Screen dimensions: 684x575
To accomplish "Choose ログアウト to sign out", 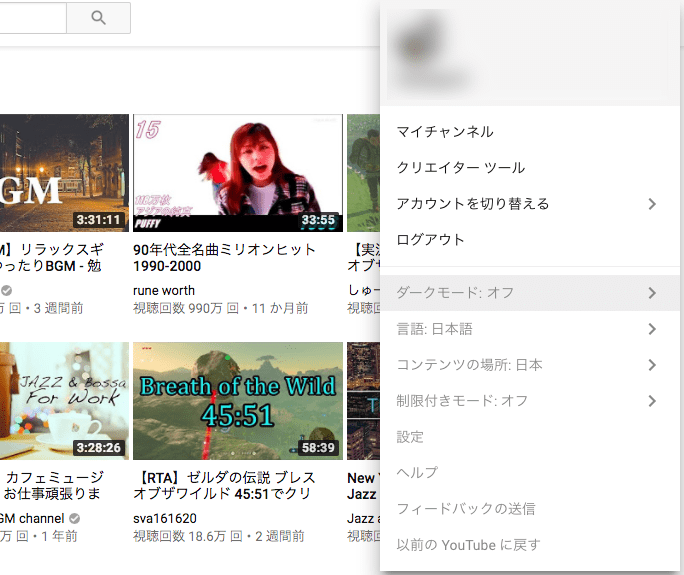I will pos(530,240).
